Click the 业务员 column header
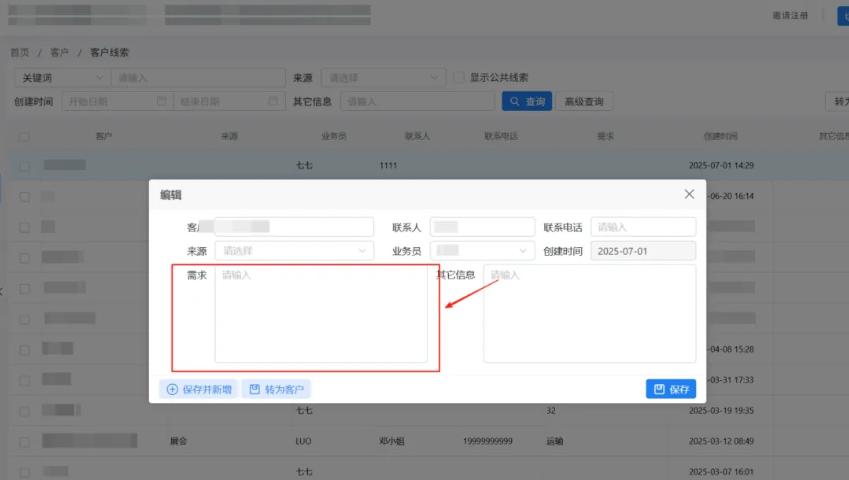This screenshot has height=480, width=849. pyautogui.click(x=334, y=136)
